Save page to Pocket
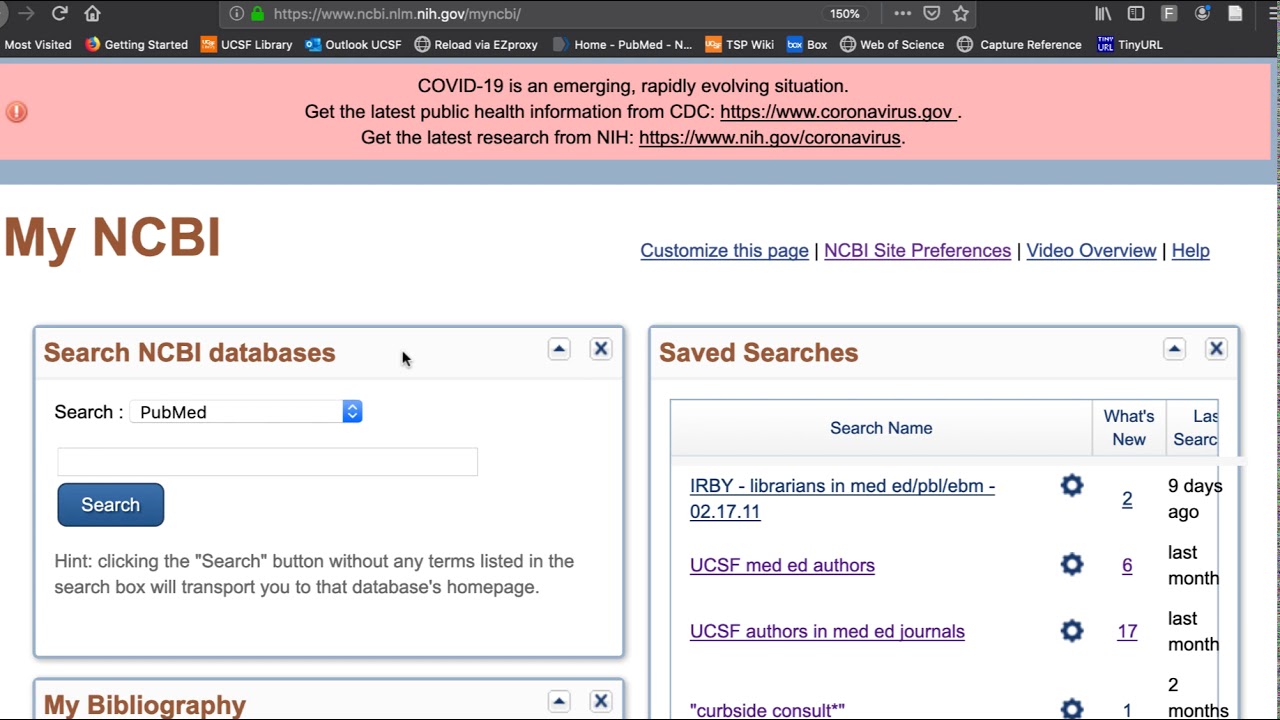1280x720 pixels. coord(931,14)
